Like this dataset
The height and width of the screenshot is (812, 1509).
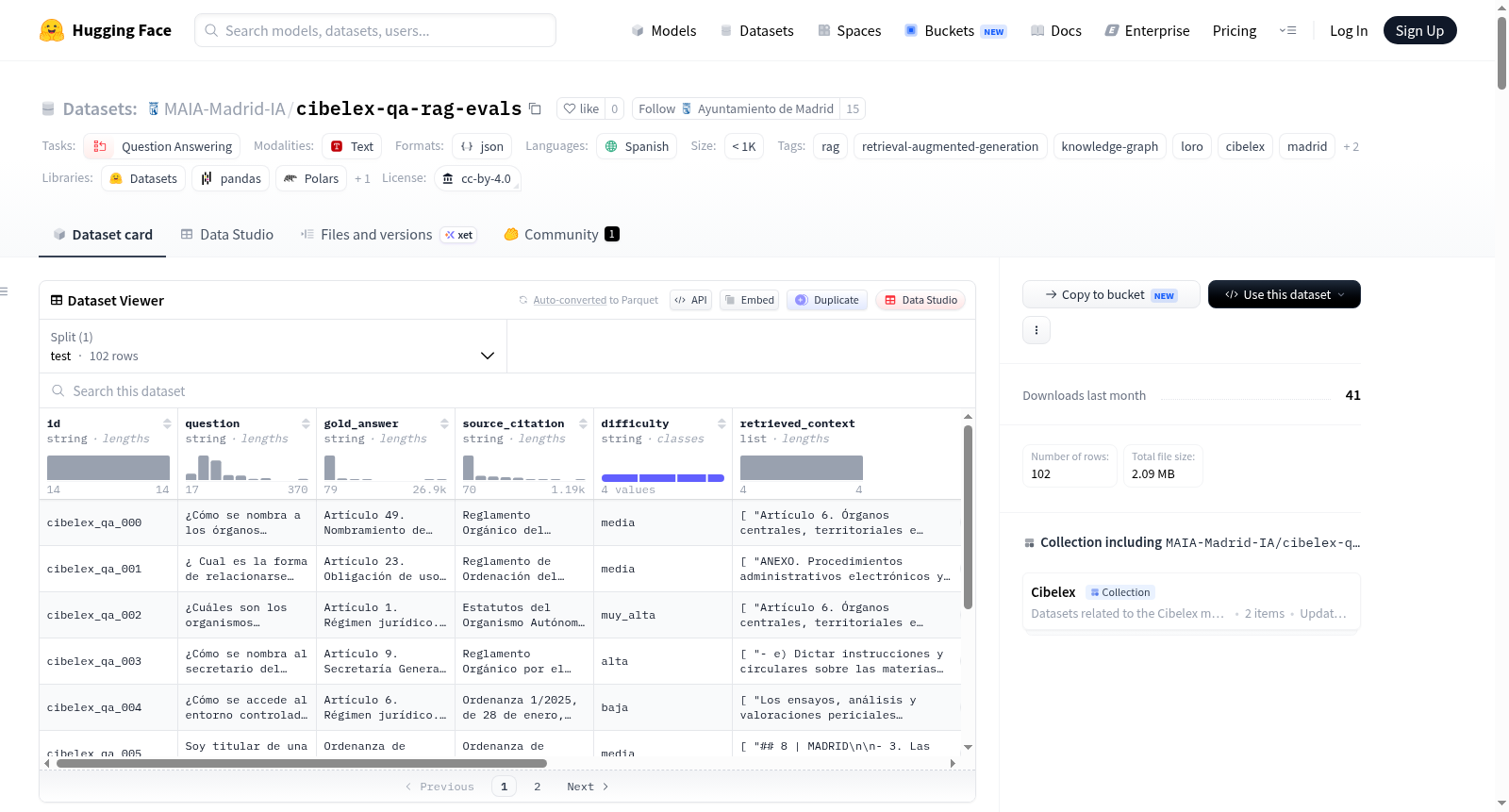pos(581,108)
